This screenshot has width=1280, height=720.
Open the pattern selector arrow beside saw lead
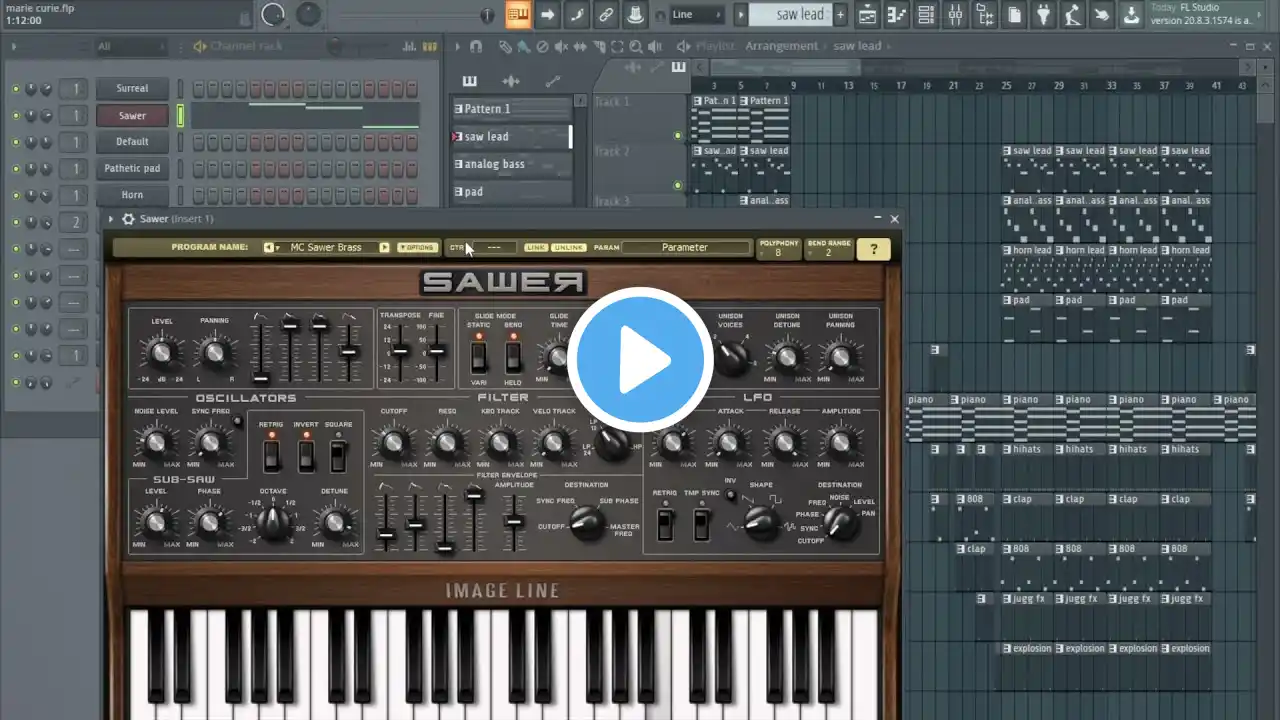click(x=741, y=14)
